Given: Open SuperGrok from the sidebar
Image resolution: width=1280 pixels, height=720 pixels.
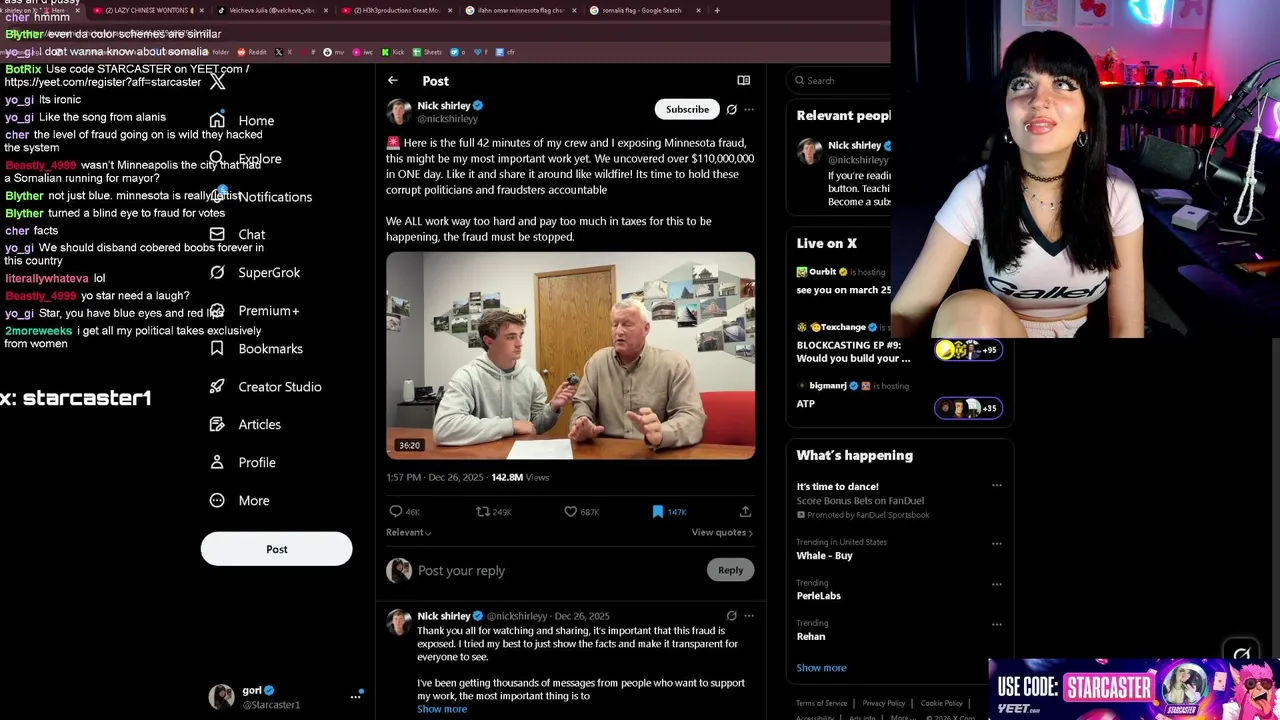Looking at the screenshot, I should [x=254, y=272].
